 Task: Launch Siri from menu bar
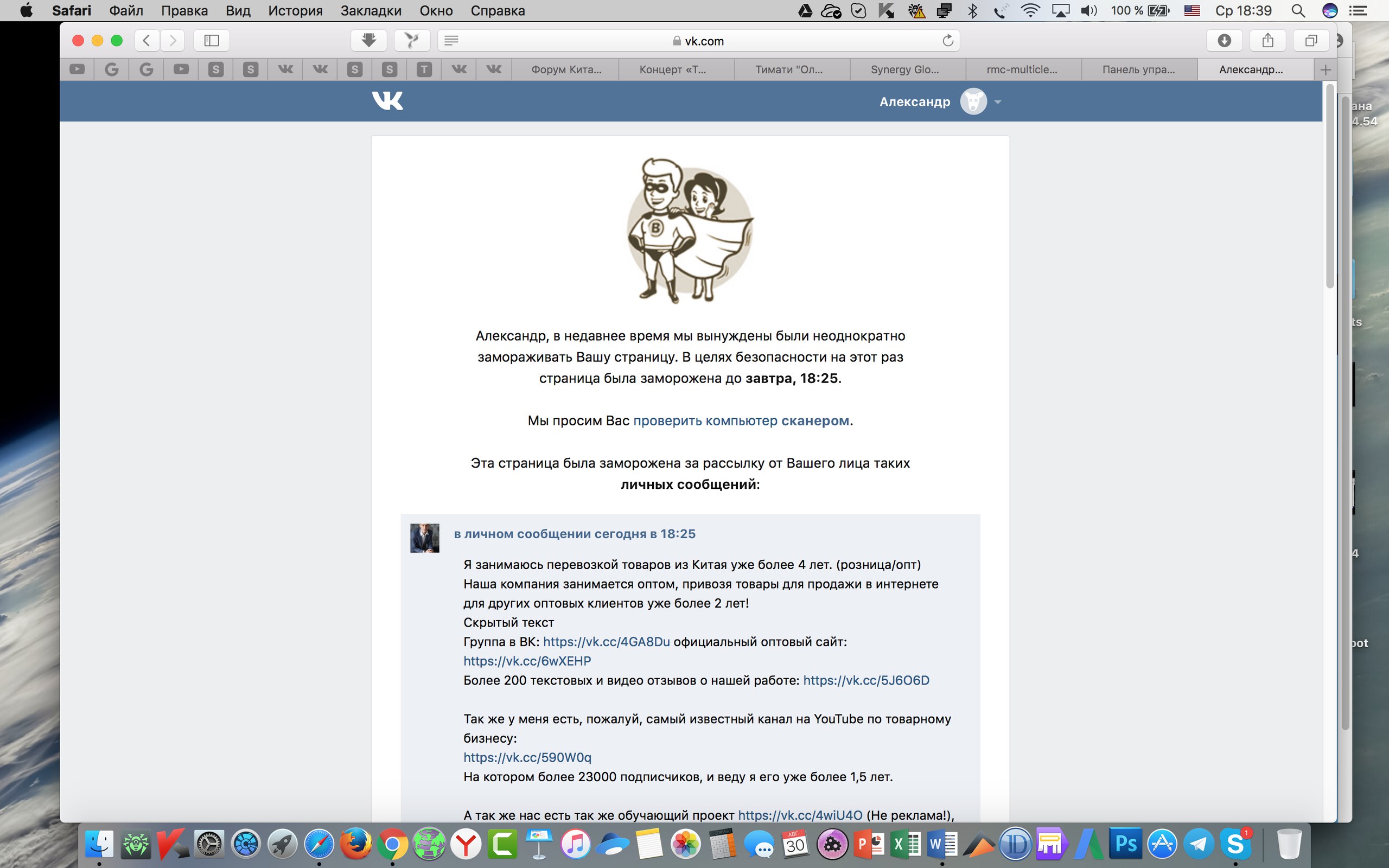point(1330,10)
